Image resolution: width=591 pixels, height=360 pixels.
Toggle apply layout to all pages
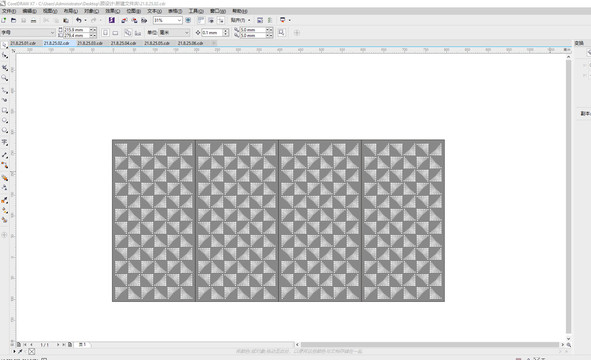(128, 33)
